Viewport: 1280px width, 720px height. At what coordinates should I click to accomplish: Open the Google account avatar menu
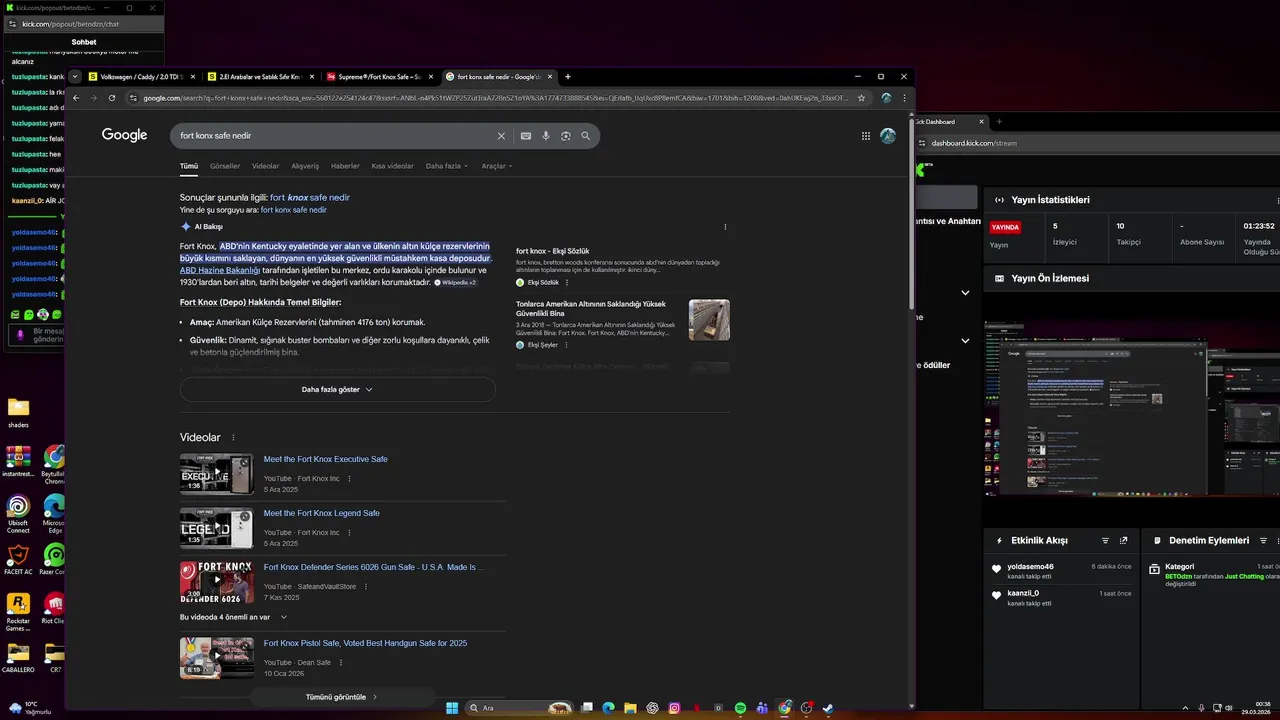888,136
